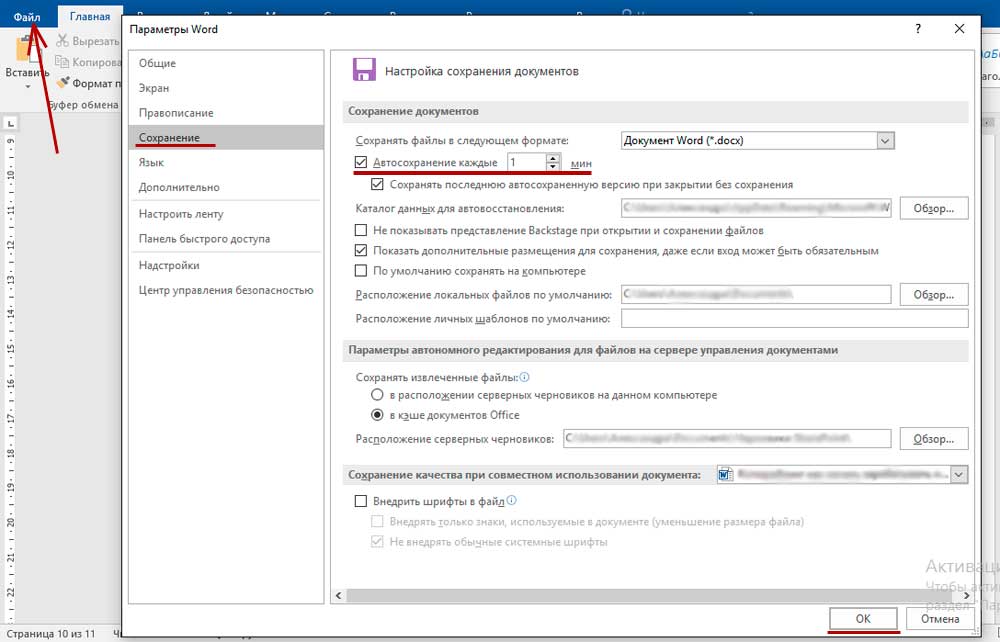
Task: Open the Файл ribbon tab
Action: pos(27,15)
